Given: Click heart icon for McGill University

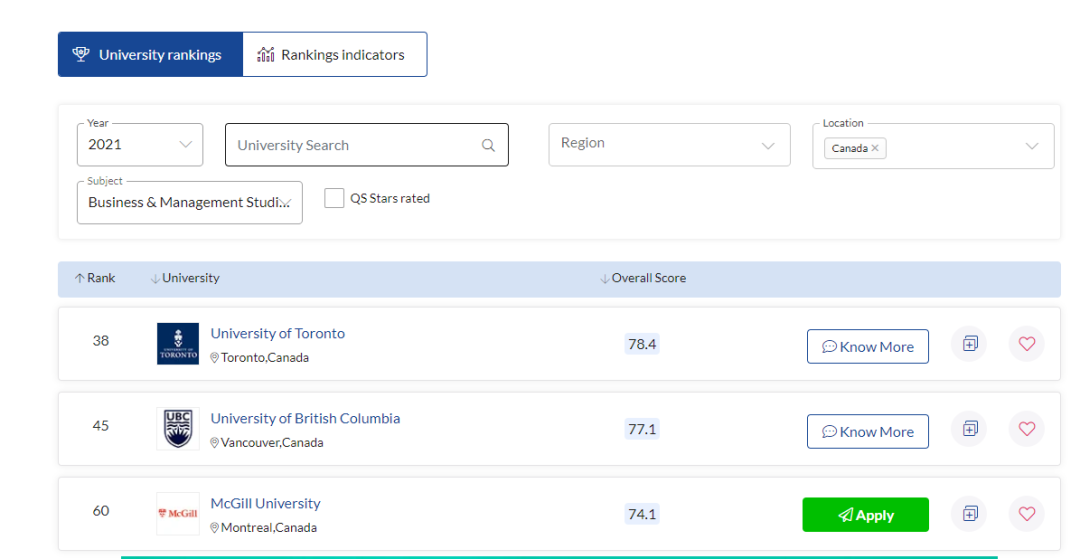Looking at the screenshot, I should (x=1026, y=514).
